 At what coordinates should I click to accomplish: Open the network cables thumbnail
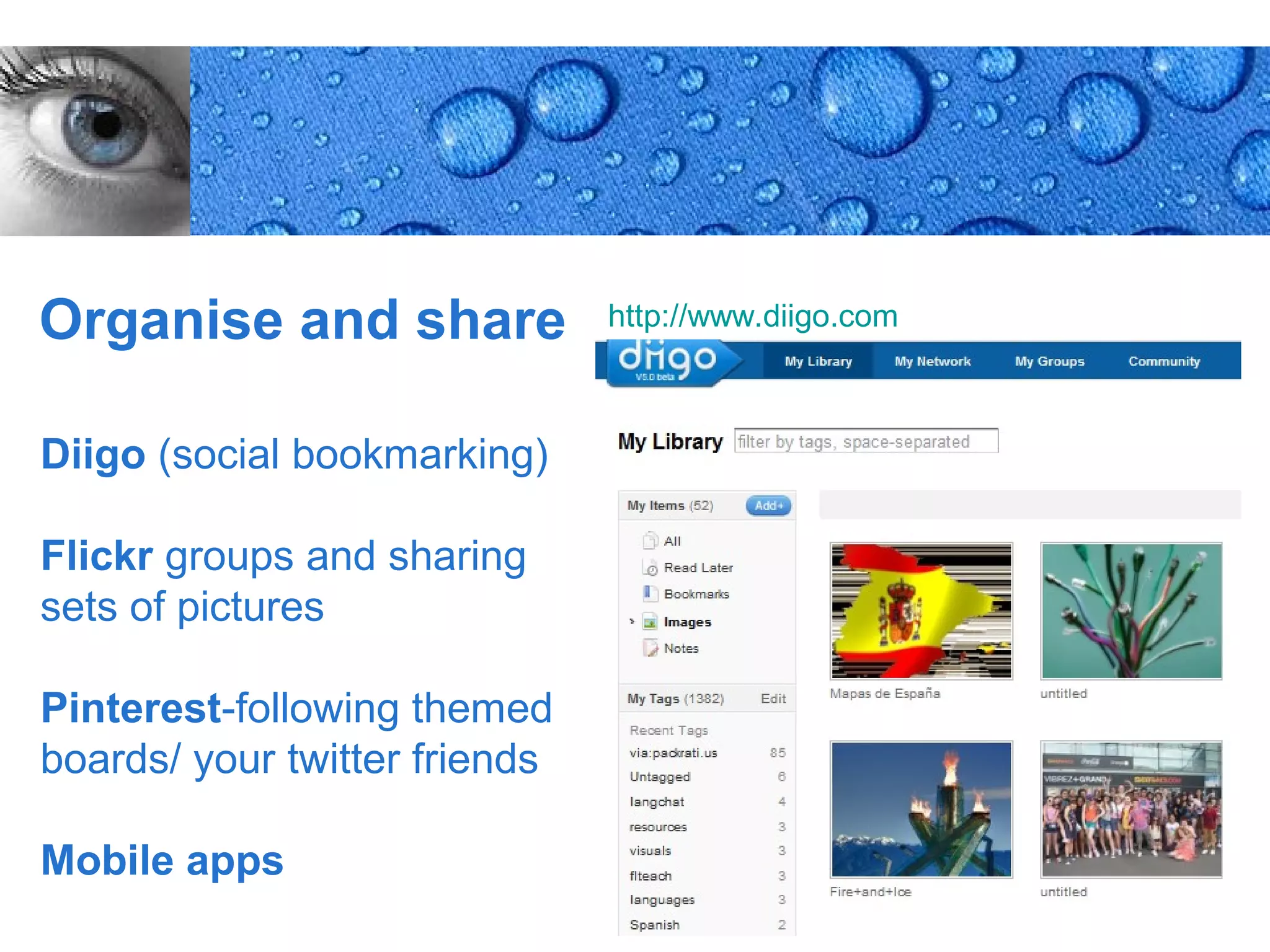[x=1131, y=611]
